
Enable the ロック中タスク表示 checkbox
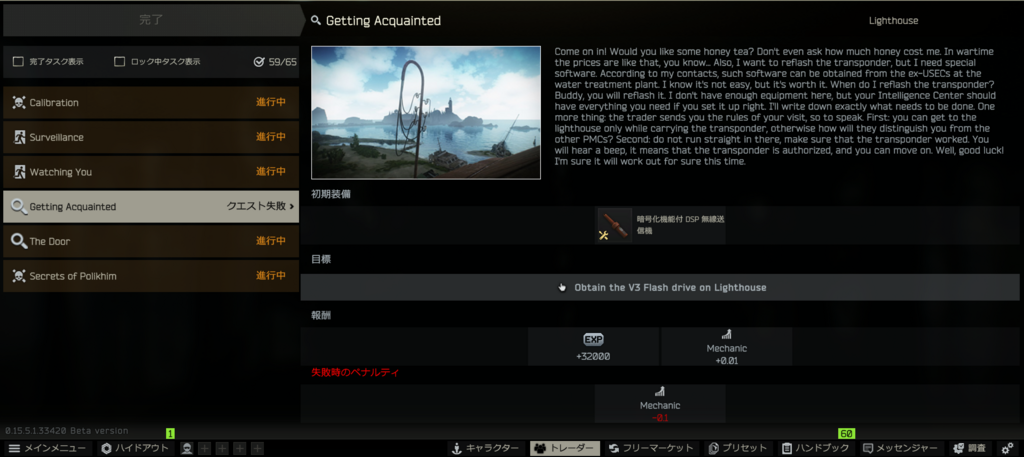coord(120,62)
